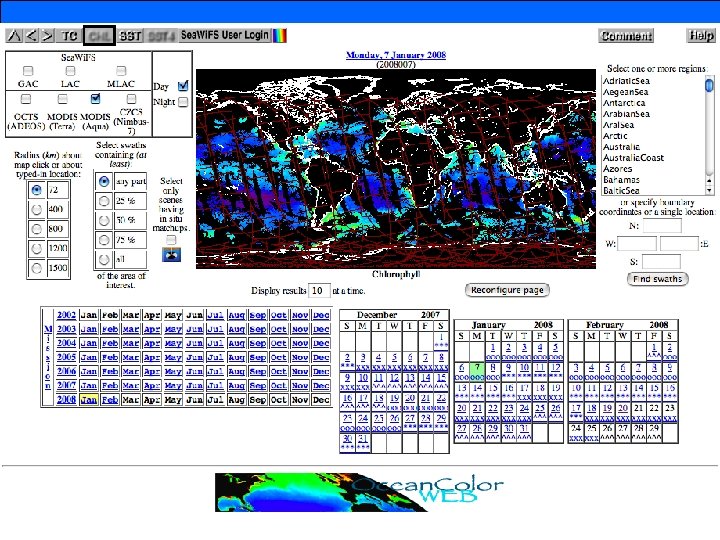Viewport: 720px width, 540px height.
Task: Select the SST4 mode button
Action: [x=162, y=36]
